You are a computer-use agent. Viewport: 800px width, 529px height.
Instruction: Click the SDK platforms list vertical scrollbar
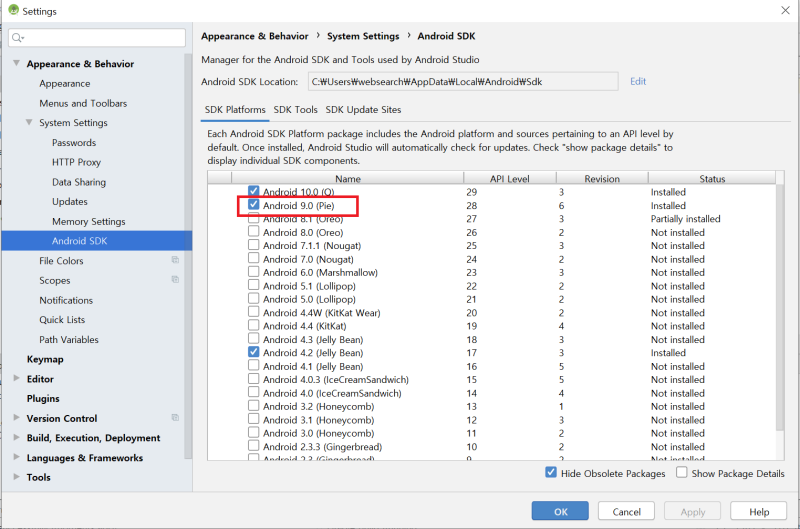[780, 306]
